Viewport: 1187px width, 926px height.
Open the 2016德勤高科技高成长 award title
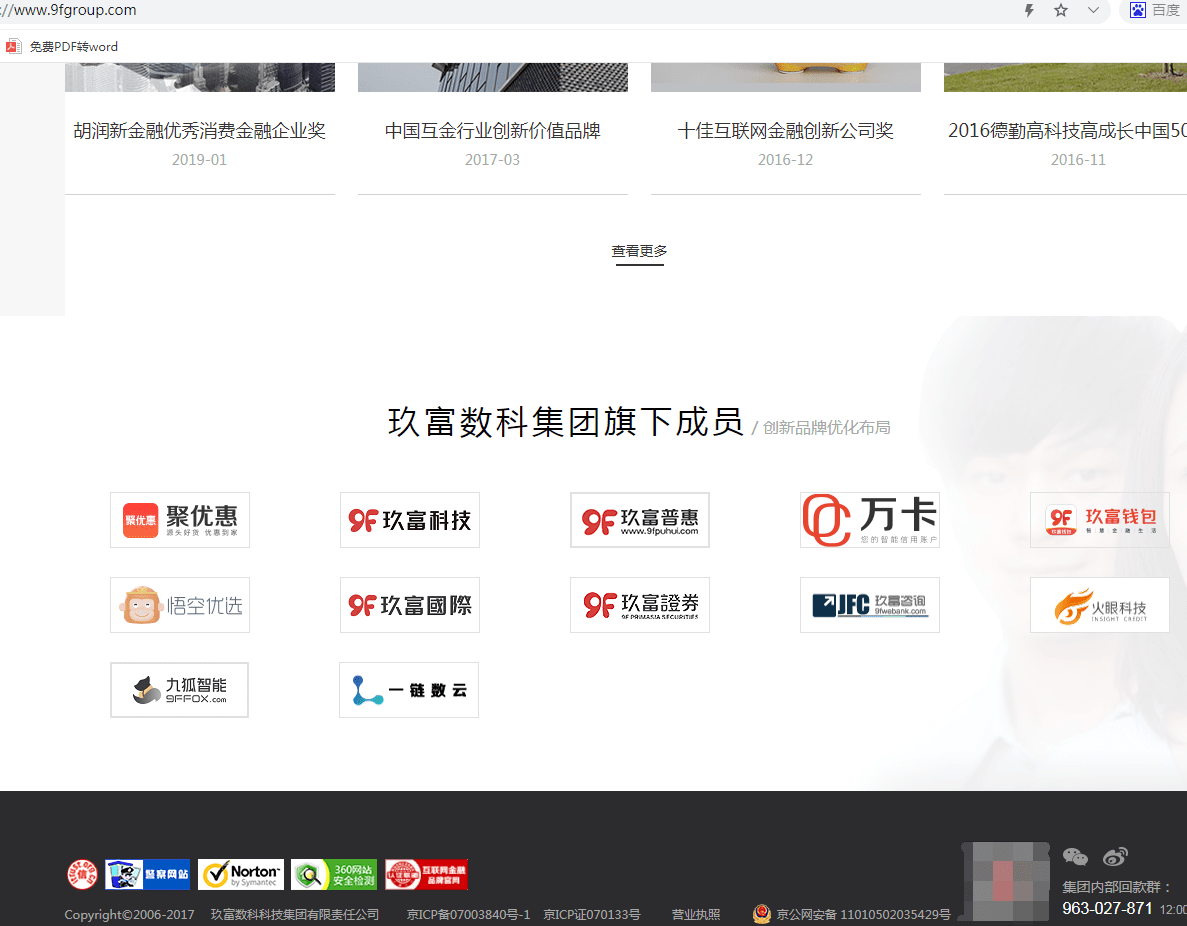[x=1067, y=131]
